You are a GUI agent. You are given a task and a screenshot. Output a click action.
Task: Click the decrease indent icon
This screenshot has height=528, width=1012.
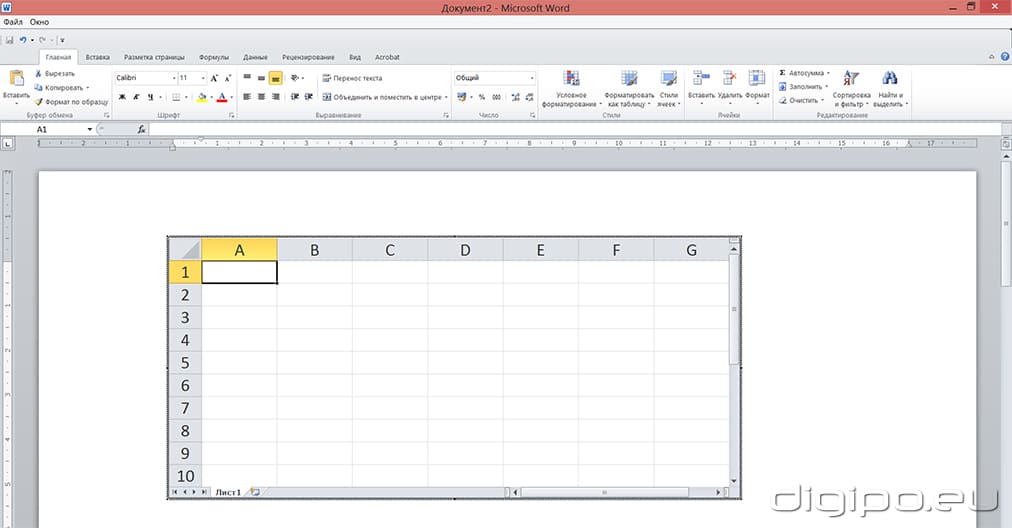(294, 97)
